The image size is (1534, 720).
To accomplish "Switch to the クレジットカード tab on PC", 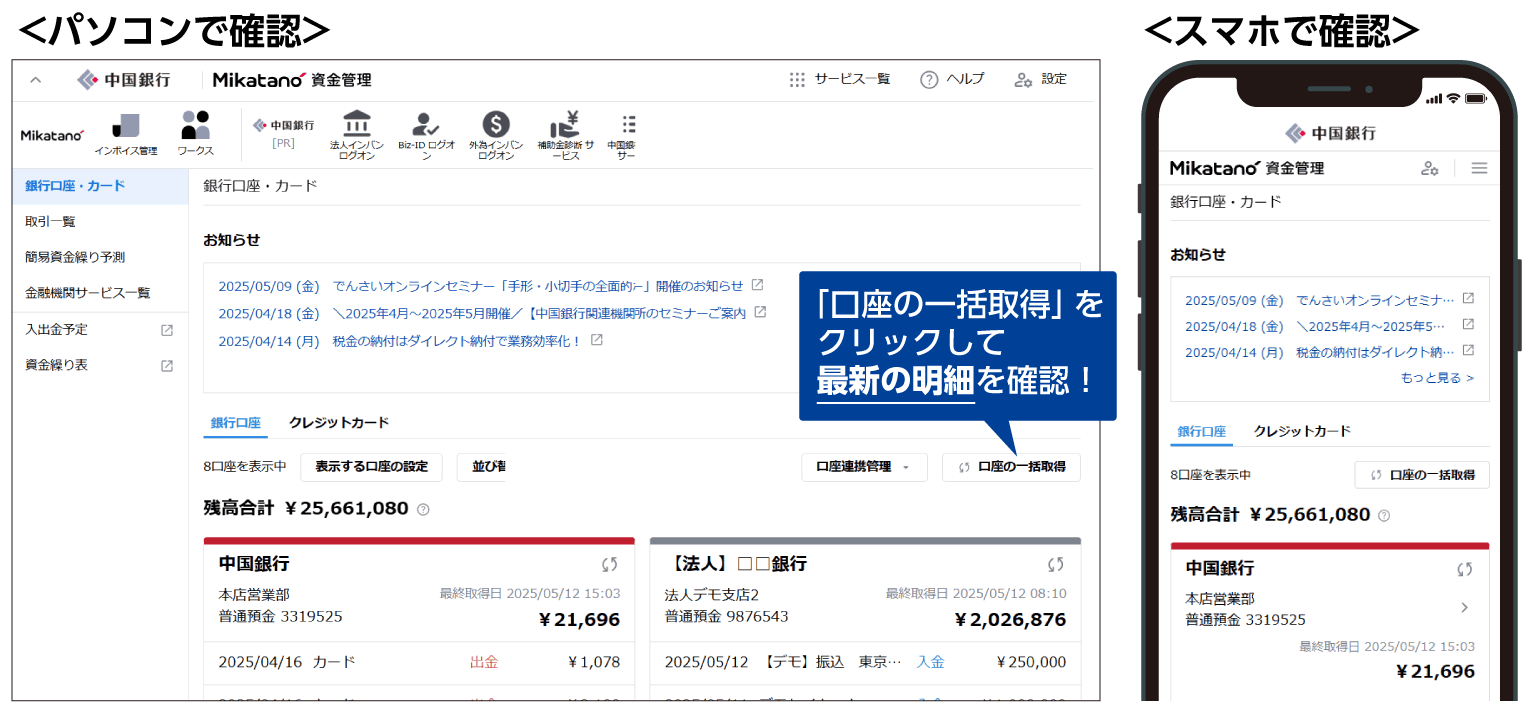I will pyautogui.click(x=339, y=423).
